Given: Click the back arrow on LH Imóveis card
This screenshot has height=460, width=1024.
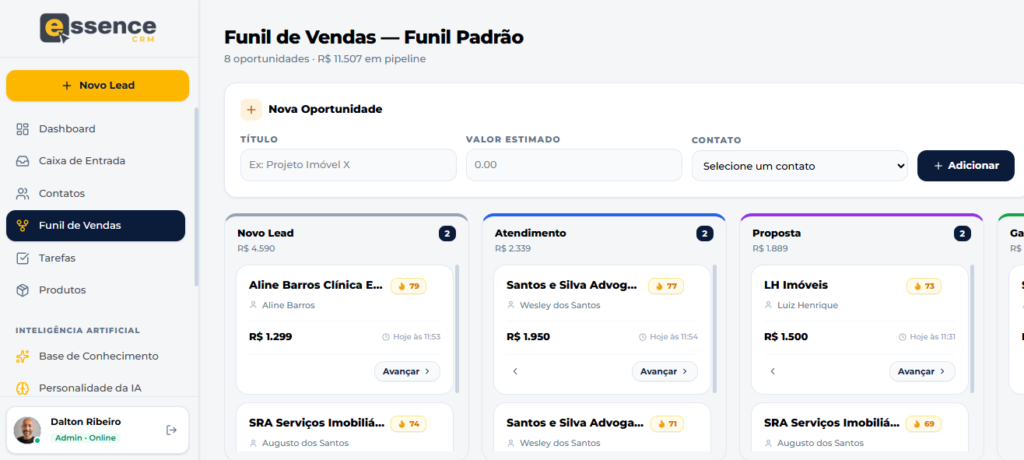Looking at the screenshot, I should (x=773, y=371).
